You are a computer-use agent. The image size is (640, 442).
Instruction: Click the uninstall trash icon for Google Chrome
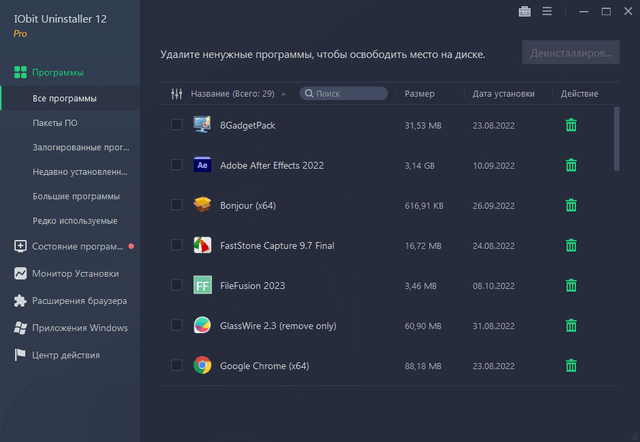(571, 366)
